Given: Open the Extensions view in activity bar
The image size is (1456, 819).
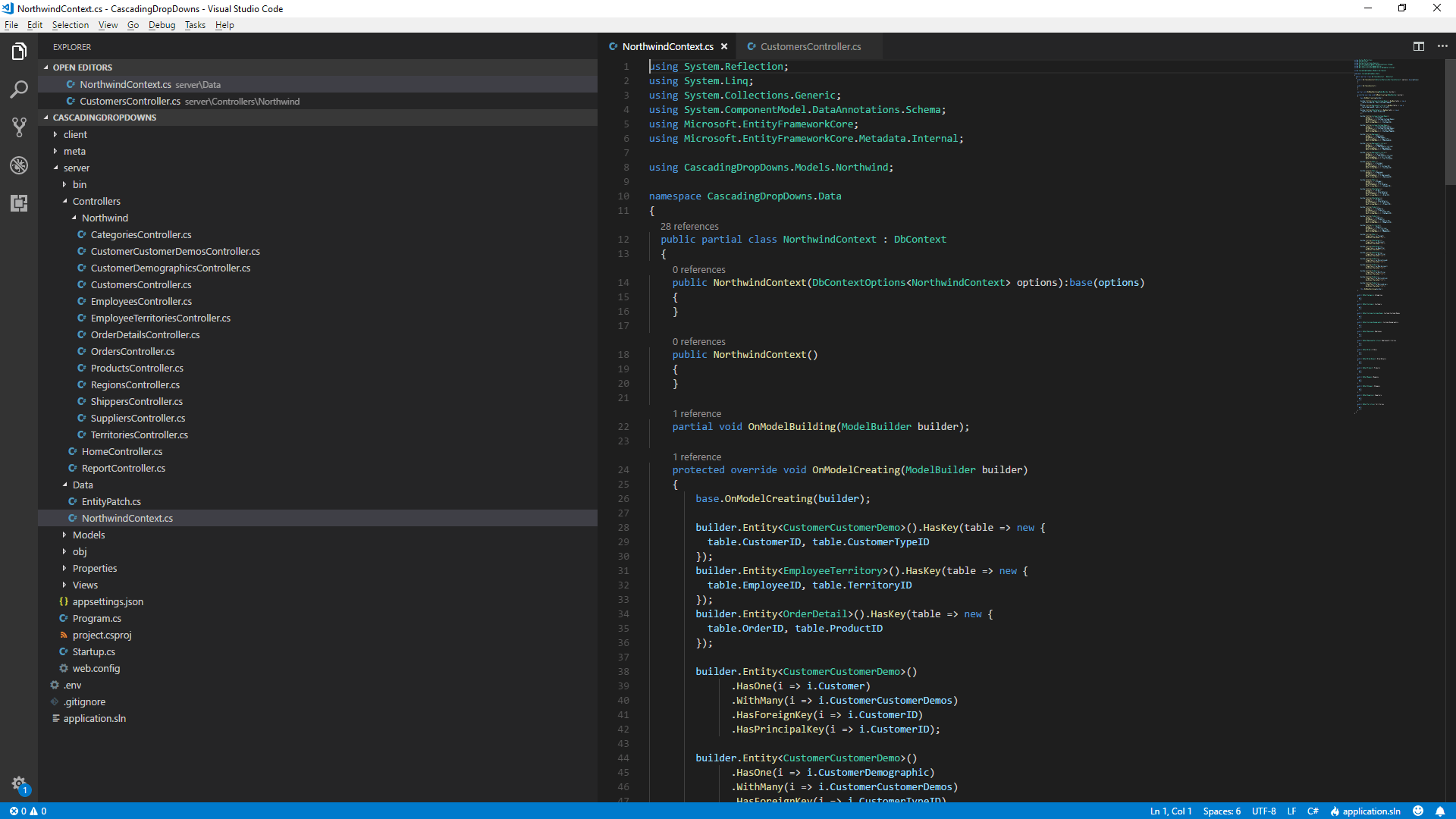Looking at the screenshot, I should (19, 203).
